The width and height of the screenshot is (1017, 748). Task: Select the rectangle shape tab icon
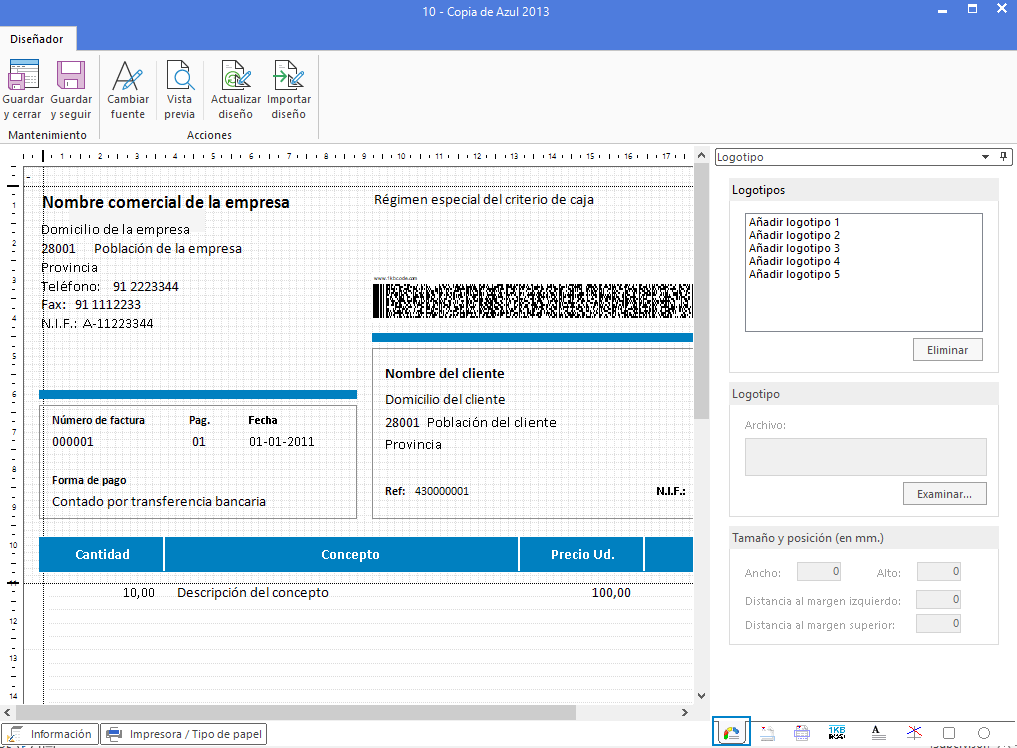949,733
